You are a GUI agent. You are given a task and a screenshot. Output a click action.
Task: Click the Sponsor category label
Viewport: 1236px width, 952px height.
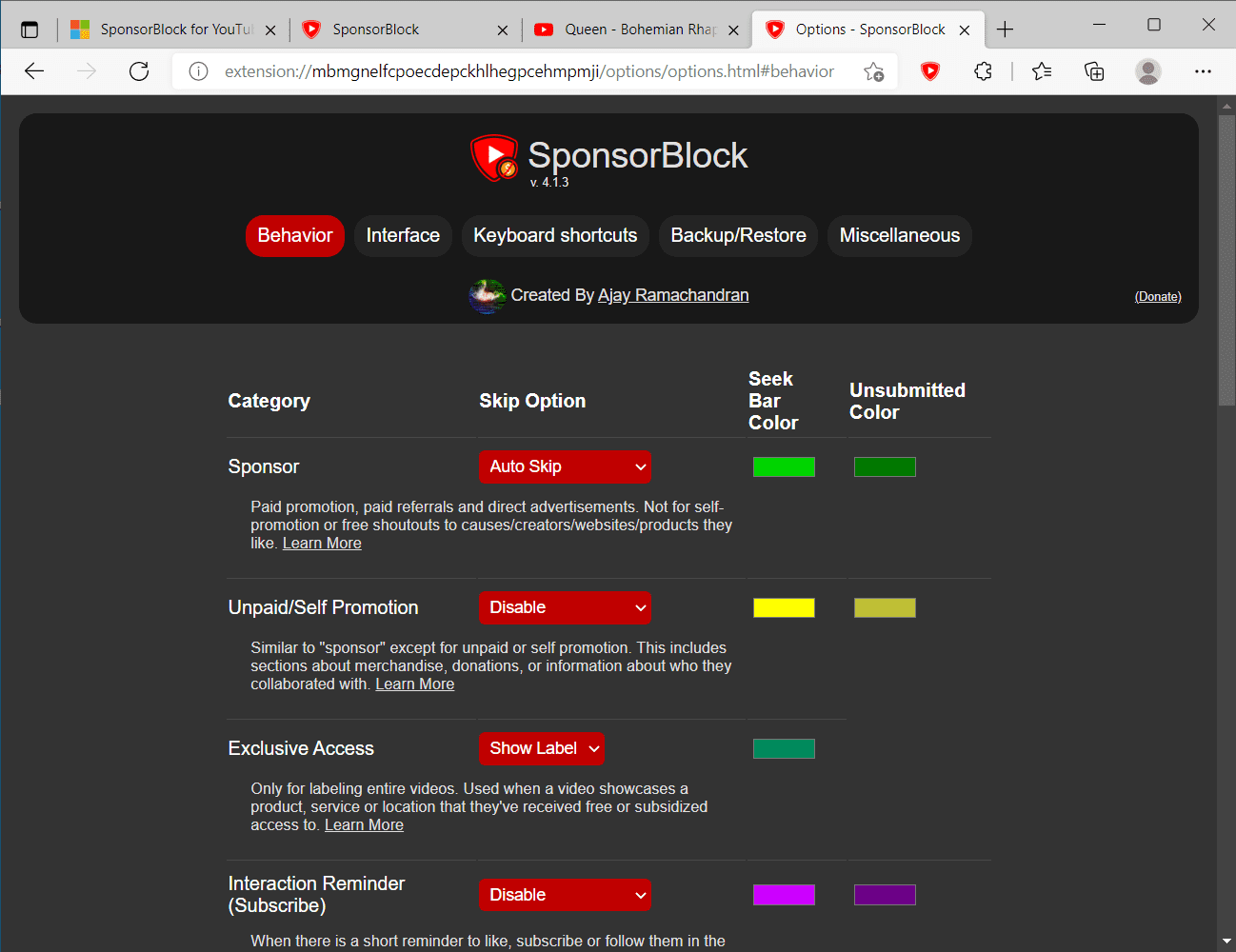pyautogui.click(x=264, y=466)
